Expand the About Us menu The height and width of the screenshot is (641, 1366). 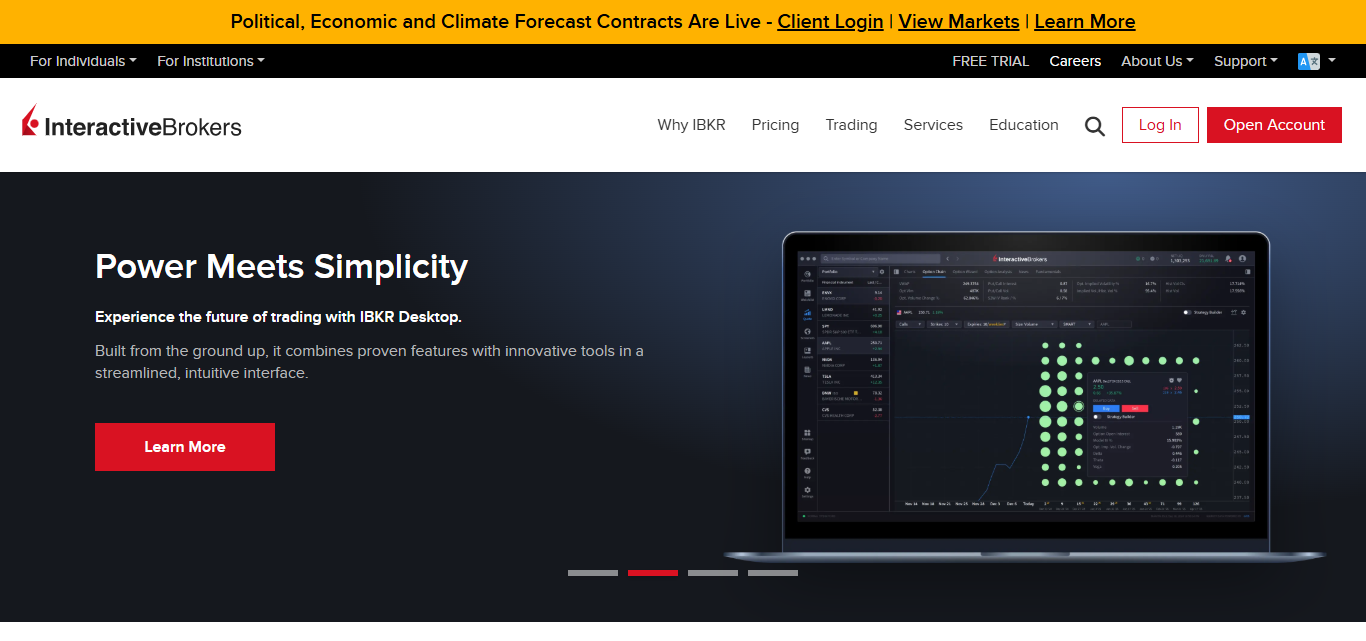(1157, 61)
